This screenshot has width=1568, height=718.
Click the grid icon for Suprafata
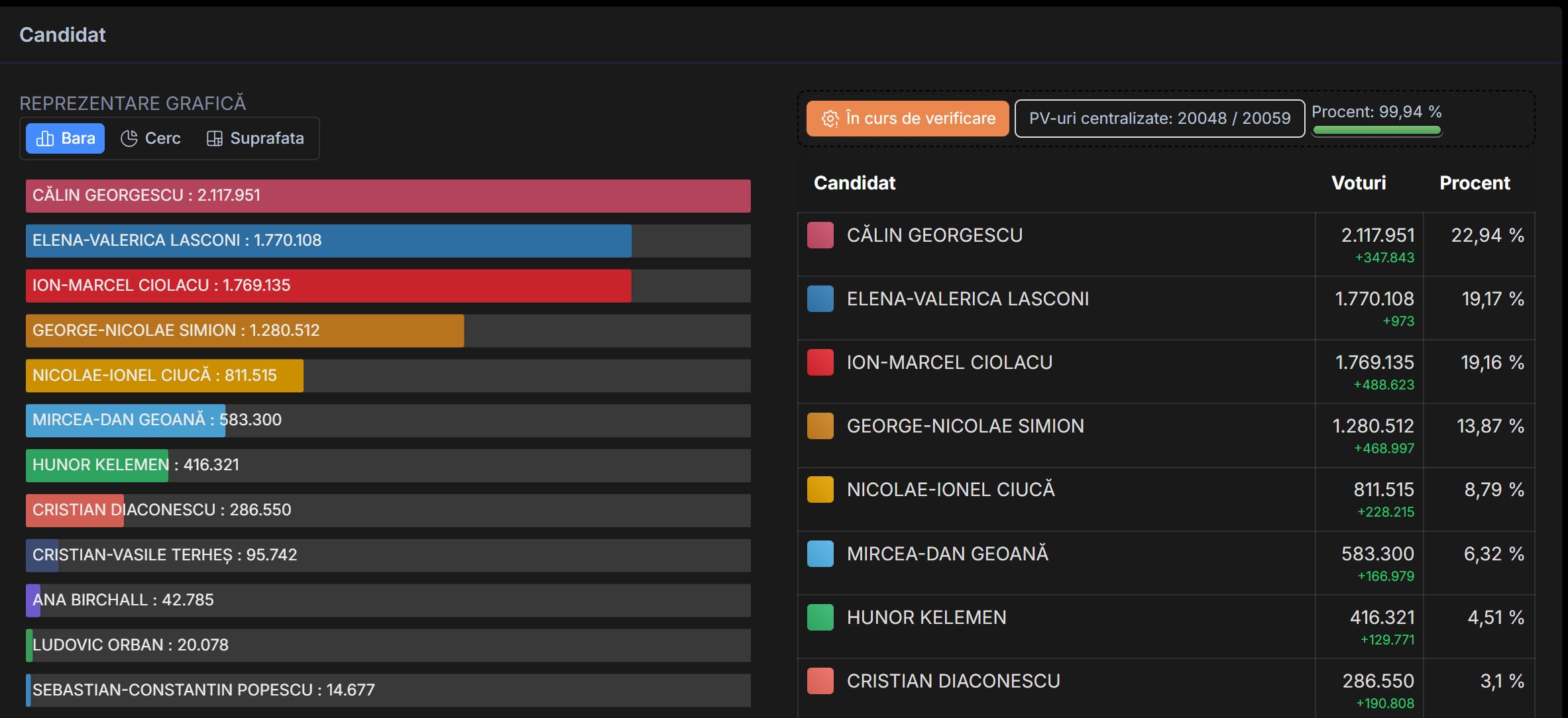click(214, 138)
